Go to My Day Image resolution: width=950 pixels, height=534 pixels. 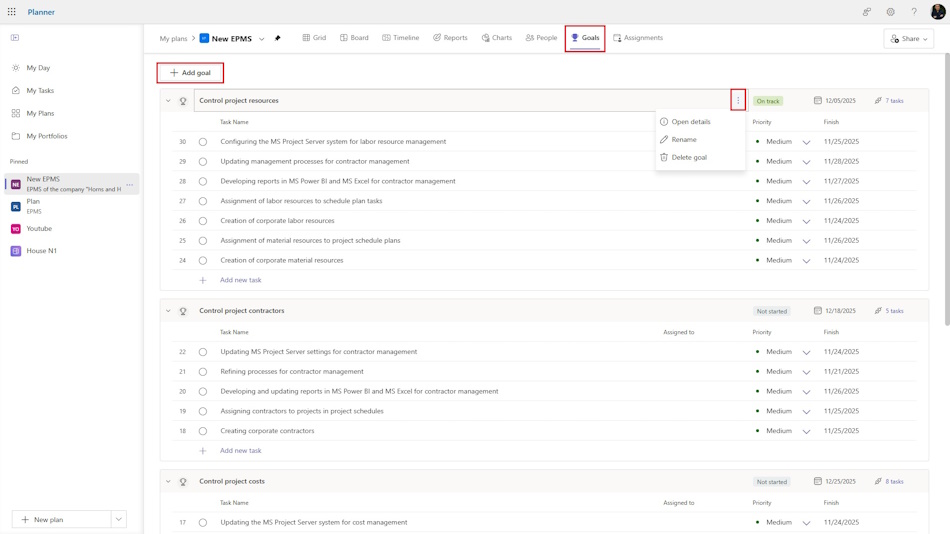click(38, 68)
